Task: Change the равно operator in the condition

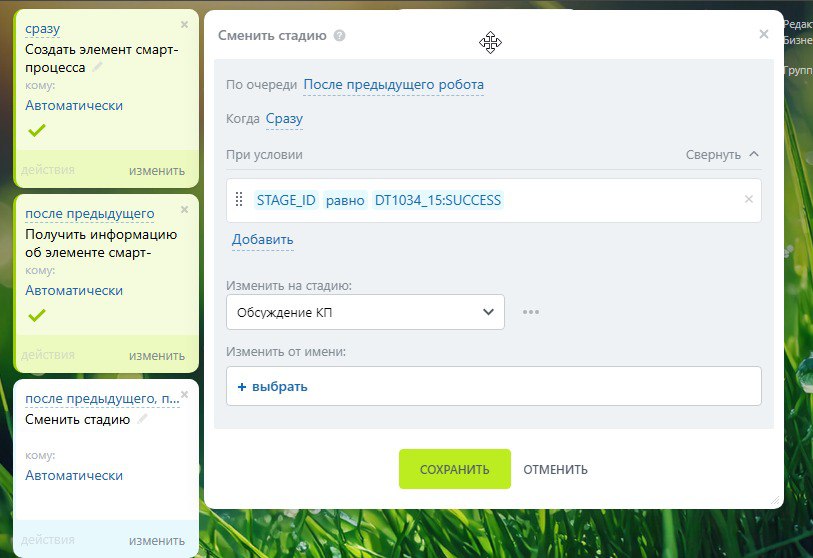Action: point(345,200)
